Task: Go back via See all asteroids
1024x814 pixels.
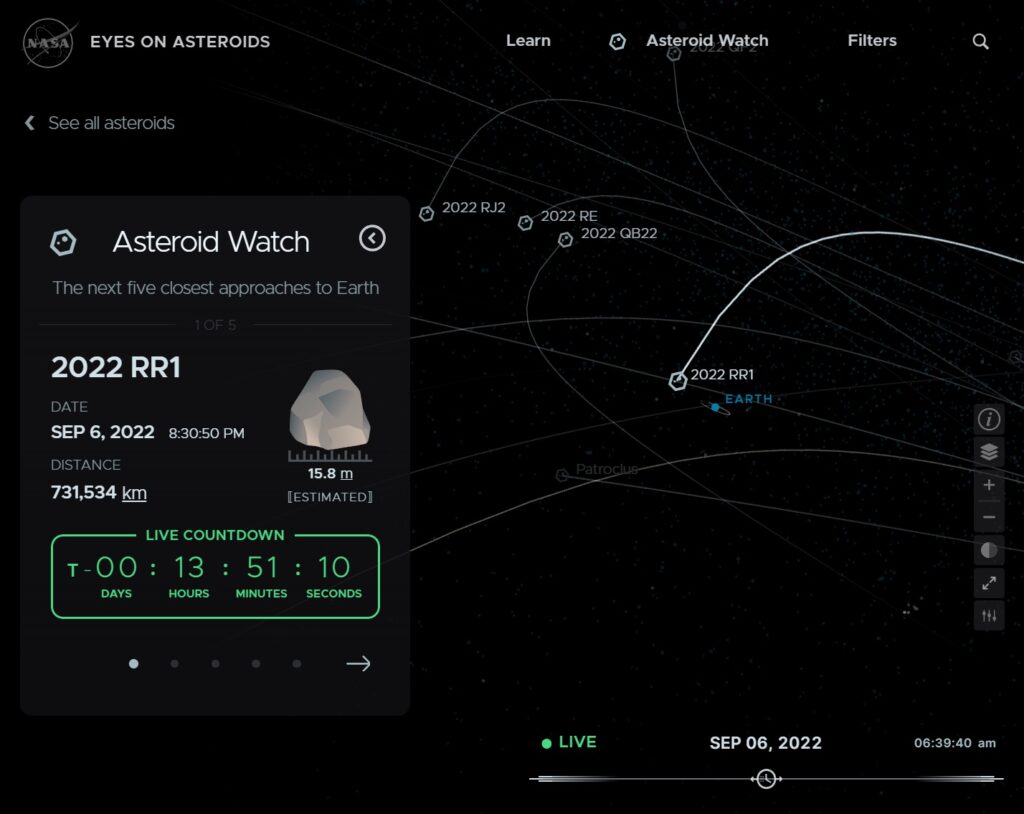Action: click(100, 123)
